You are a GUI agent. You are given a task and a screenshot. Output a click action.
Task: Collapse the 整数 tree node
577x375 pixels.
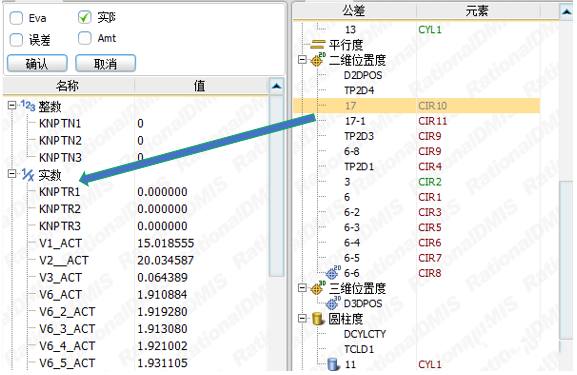[x=12, y=106]
